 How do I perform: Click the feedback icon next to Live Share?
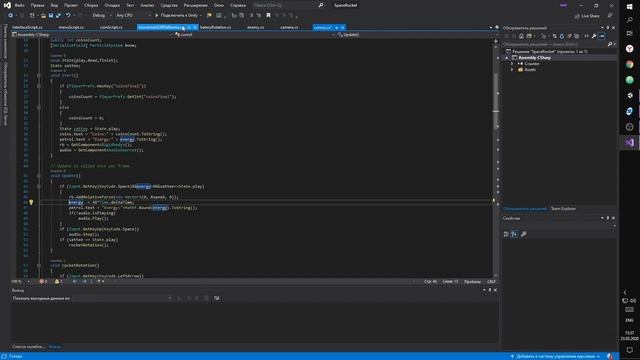click(610, 16)
